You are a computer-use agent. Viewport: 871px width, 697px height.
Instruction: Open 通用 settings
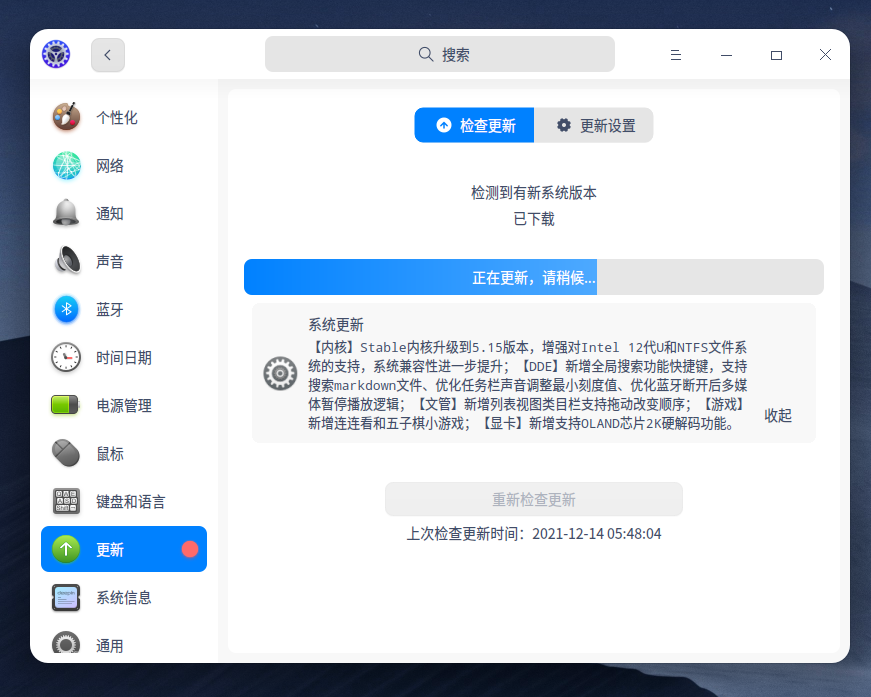(x=124, y=645)
